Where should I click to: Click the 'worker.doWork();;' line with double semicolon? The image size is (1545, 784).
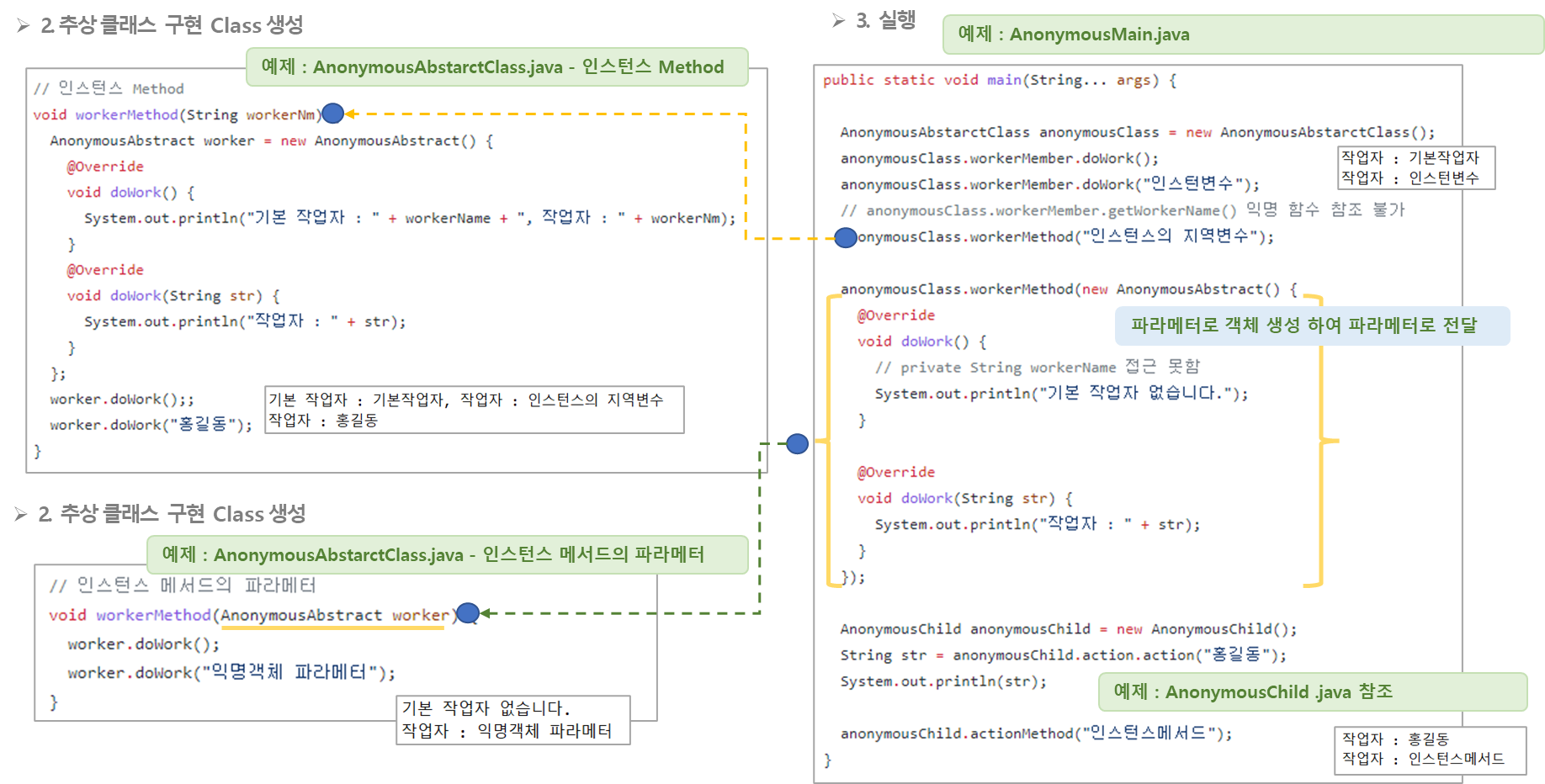122,399
